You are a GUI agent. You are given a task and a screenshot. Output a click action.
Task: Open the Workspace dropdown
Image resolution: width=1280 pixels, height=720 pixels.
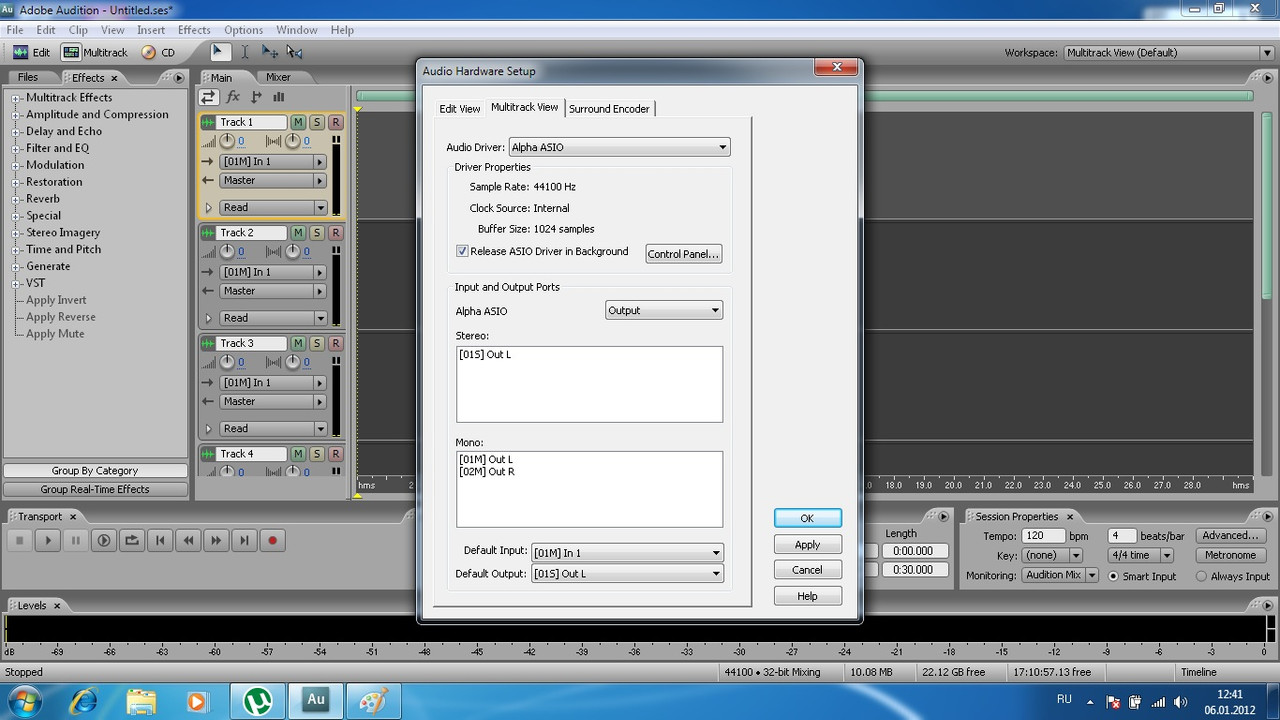tap(1168, 53)
